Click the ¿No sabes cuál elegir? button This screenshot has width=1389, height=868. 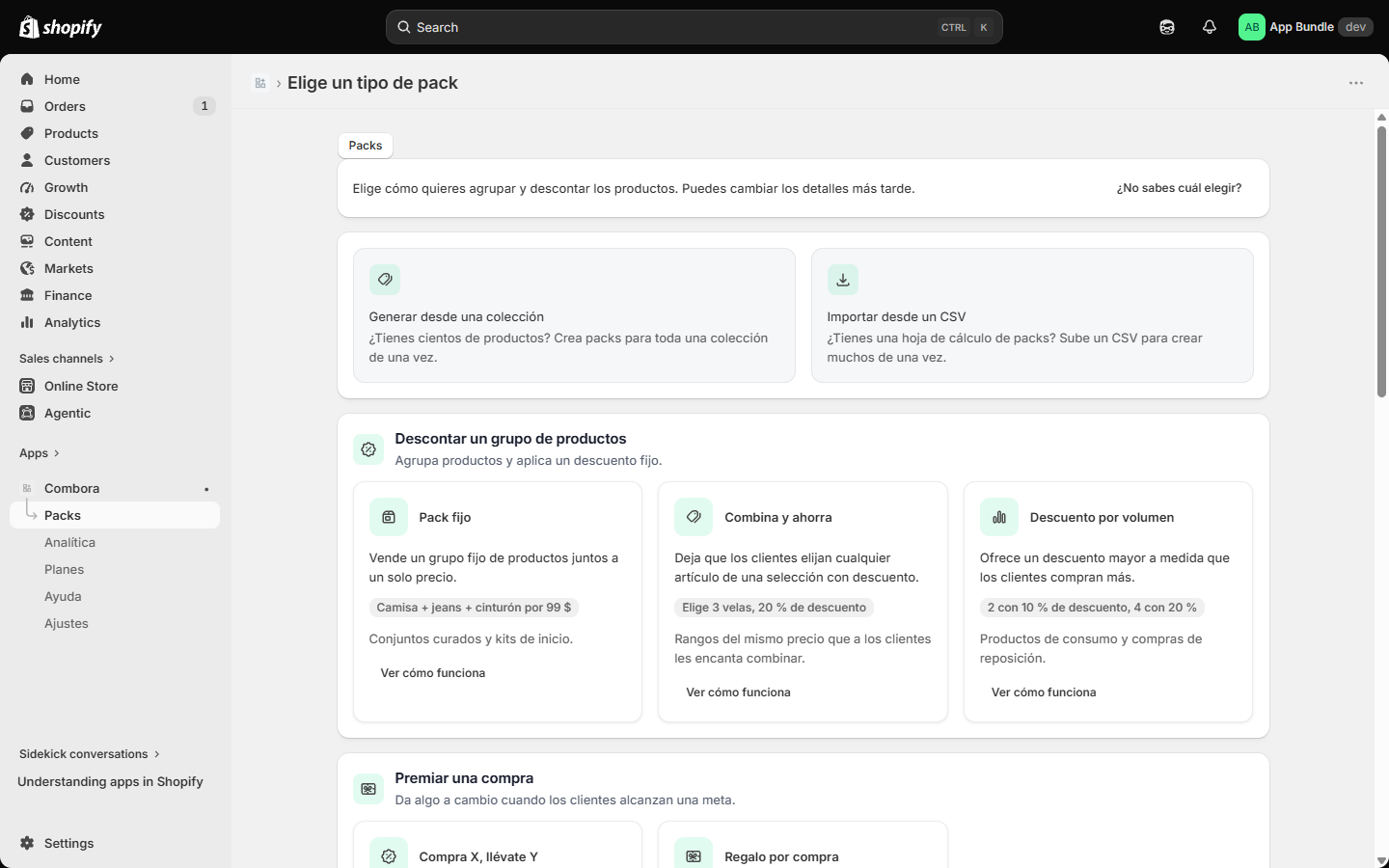click(x=1179, y=188)
